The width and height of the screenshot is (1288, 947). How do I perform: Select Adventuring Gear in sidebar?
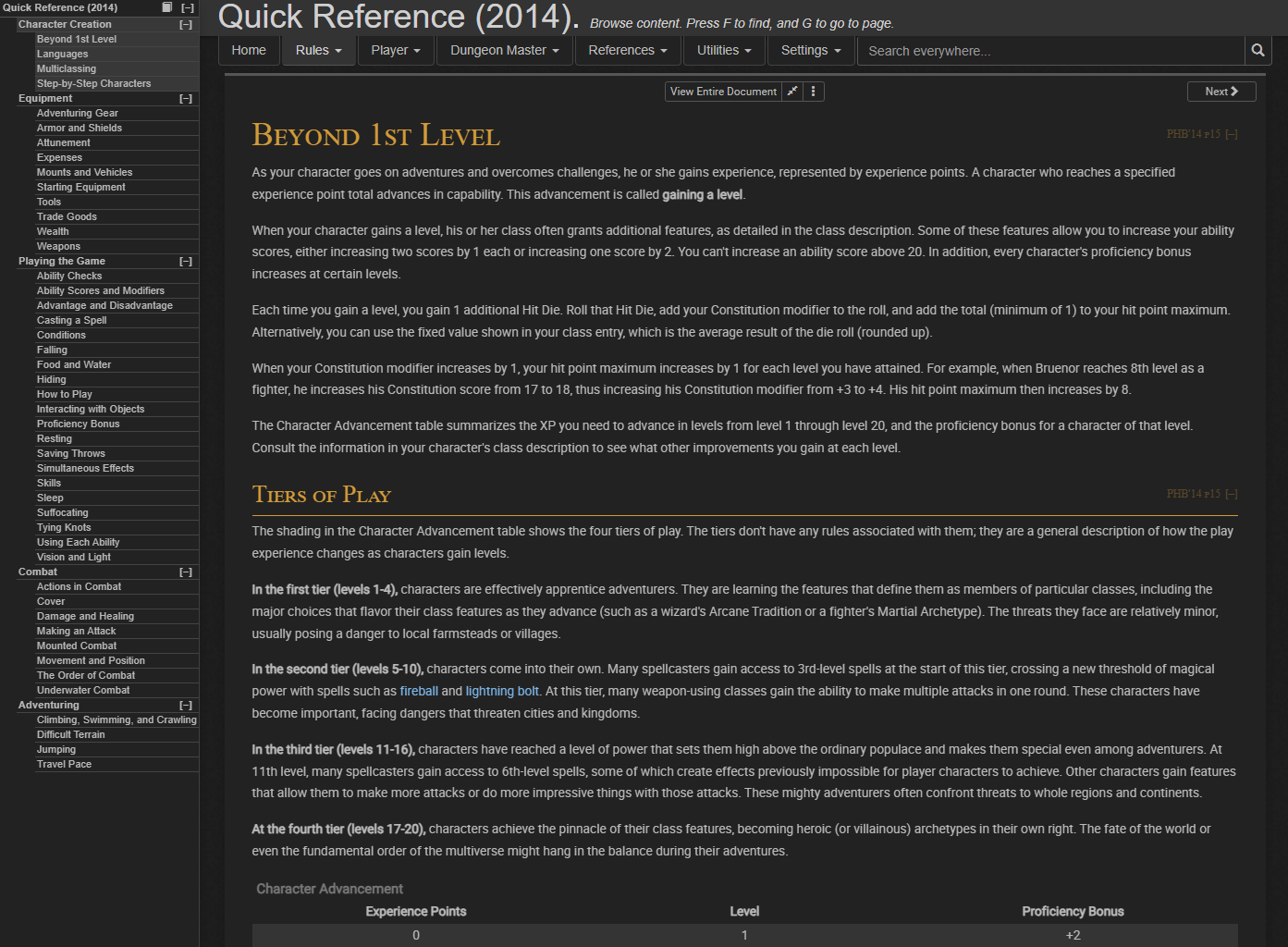click(117, 114)
